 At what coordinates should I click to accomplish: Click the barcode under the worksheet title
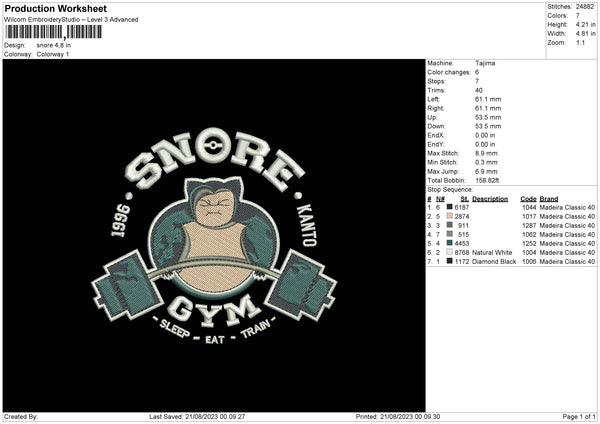pyautogui.click(x=53, y=32)
